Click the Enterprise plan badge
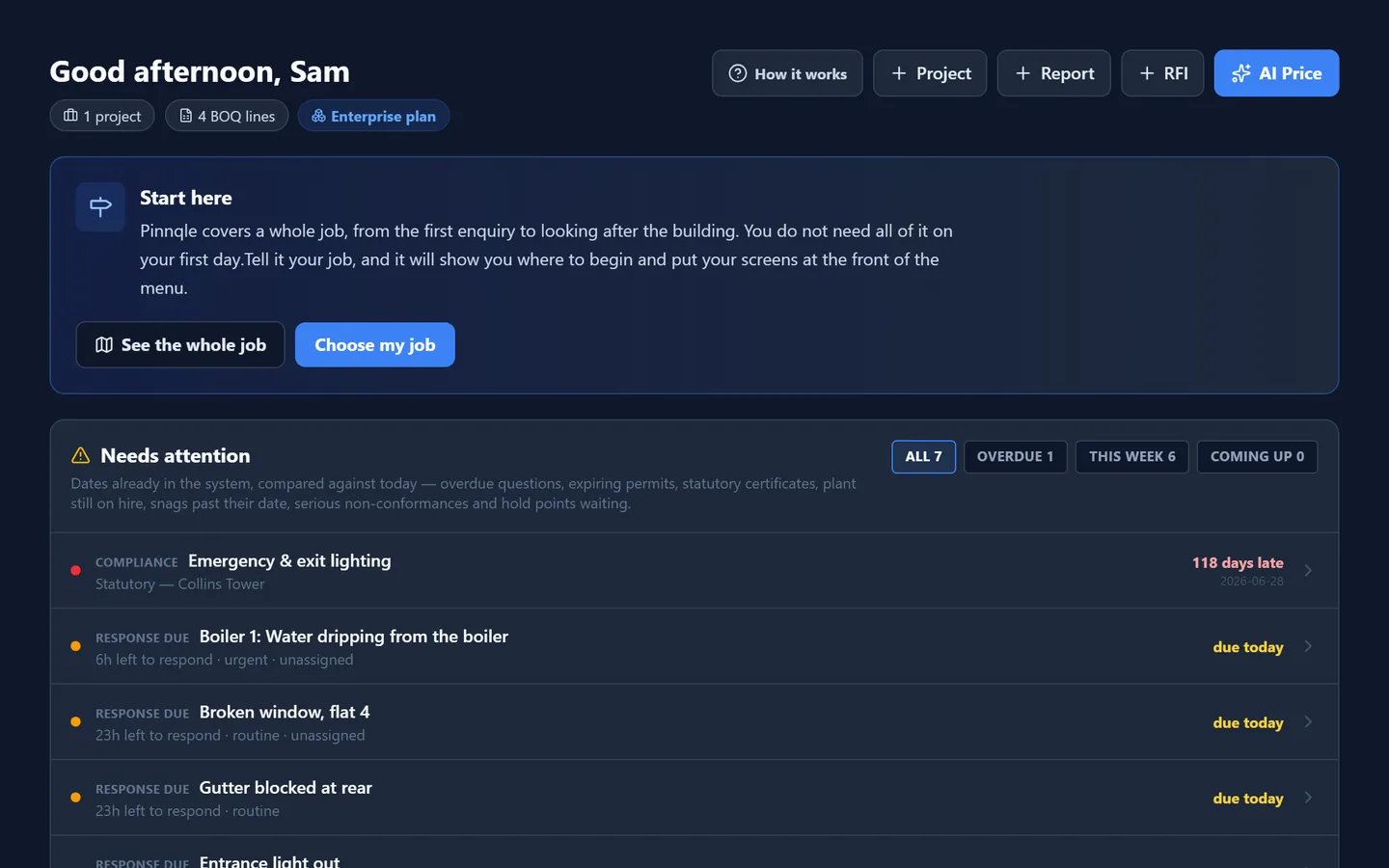This screenshot has height=868, width=1389. click(373, 116)
